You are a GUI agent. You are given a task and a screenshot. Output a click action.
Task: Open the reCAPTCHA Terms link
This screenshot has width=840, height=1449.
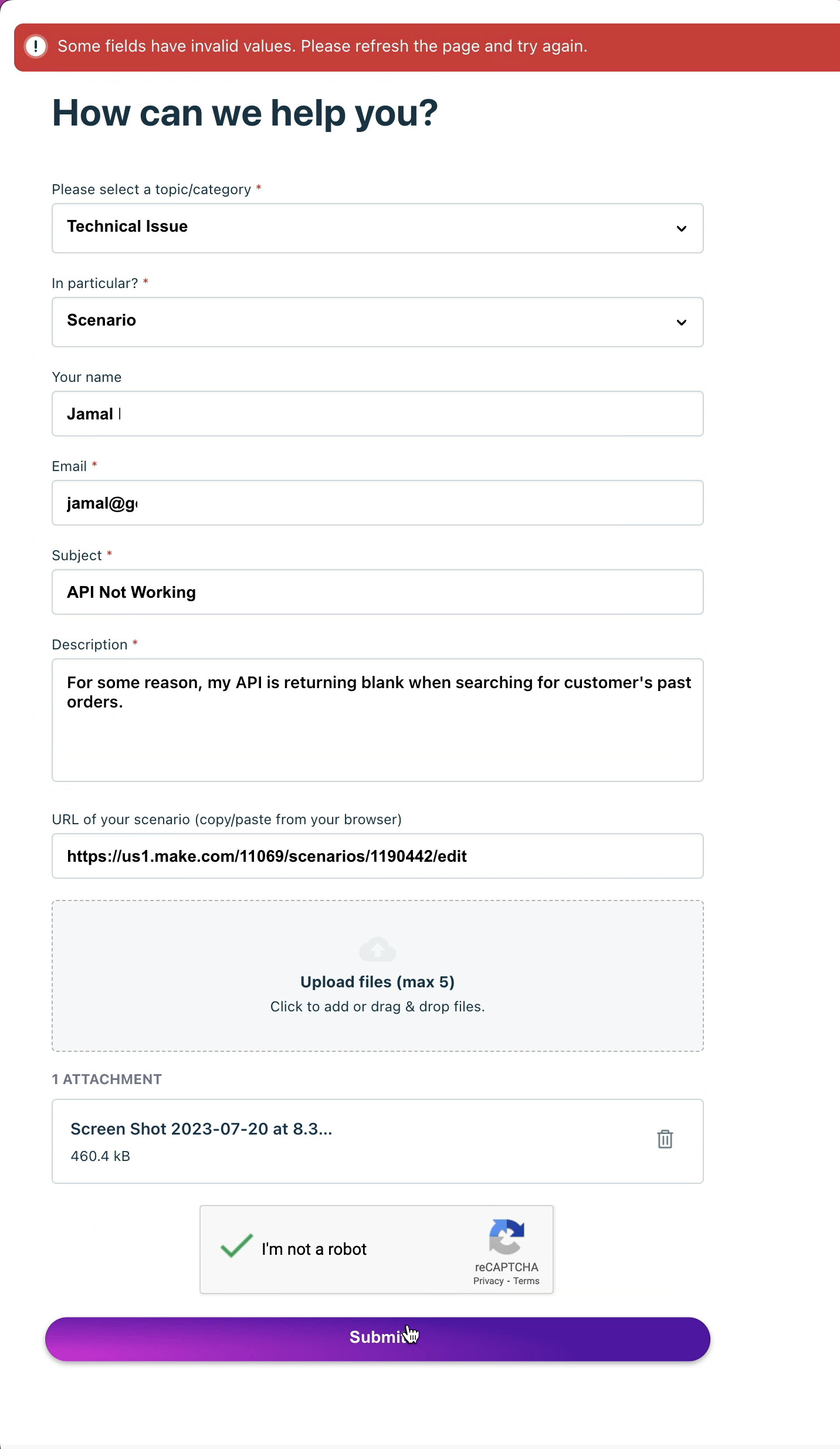[x=526, y=1281]
